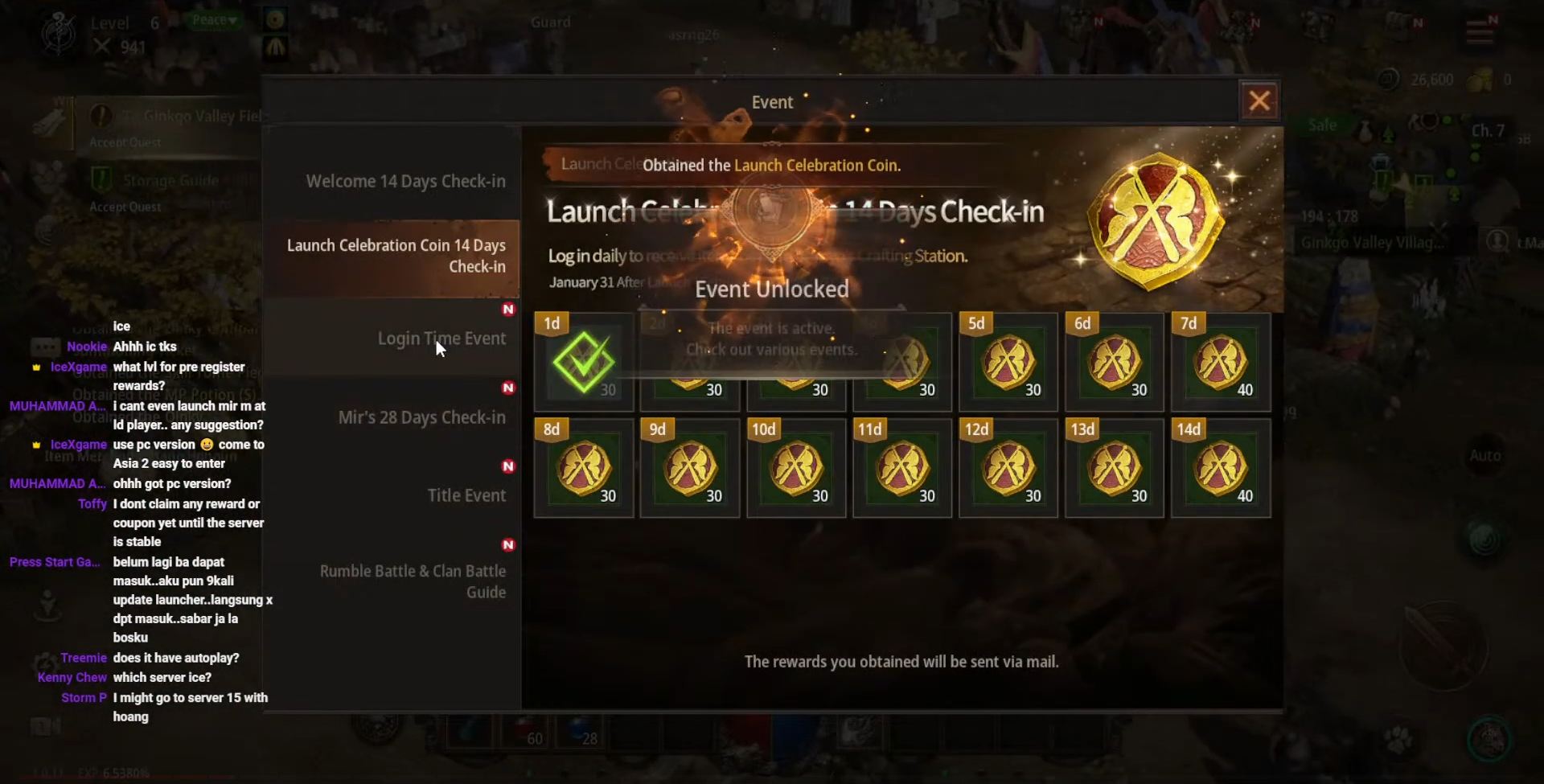This screenshot has width=1544, height=784.
Task: Toggle the Auto combat button
Action: click(x=1484, y=455)
